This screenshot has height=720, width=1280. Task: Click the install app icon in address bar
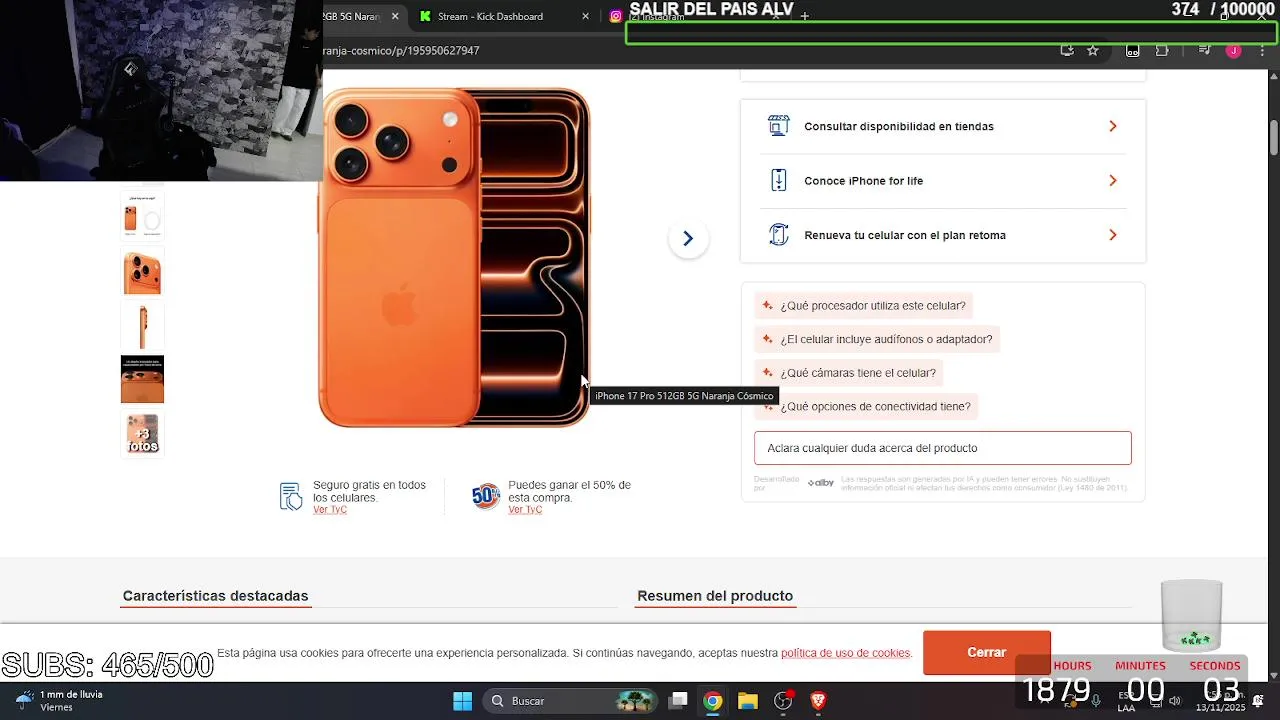[x=1067, y=50]
